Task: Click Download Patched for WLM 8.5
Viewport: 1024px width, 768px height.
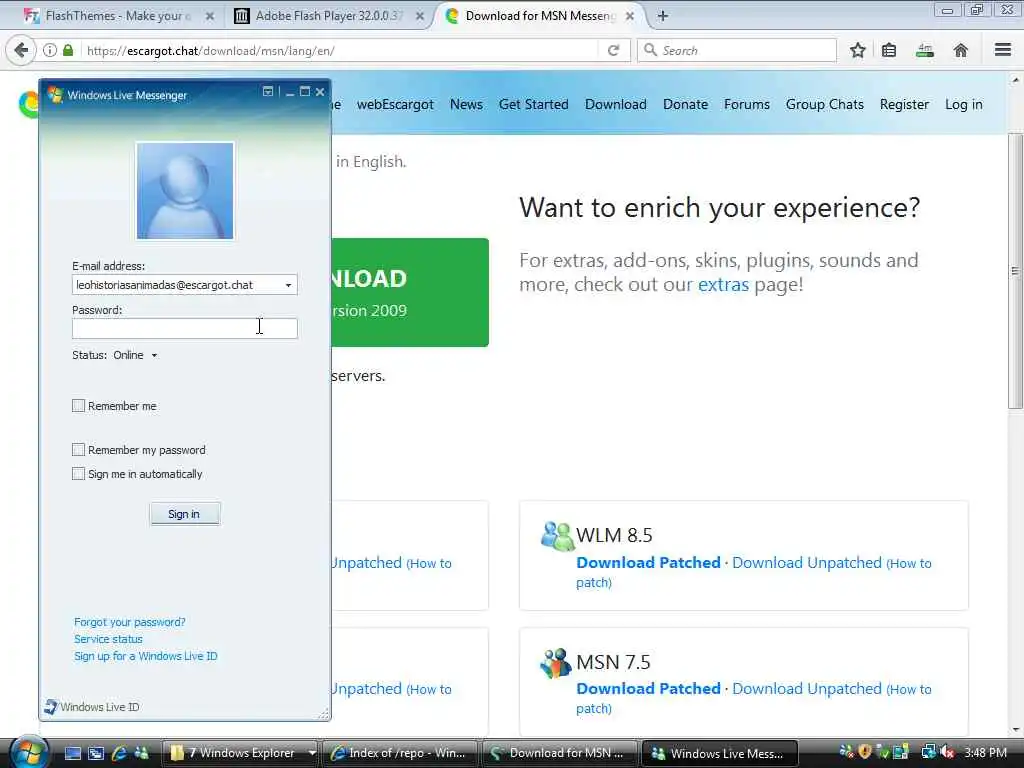Action: 648,562
